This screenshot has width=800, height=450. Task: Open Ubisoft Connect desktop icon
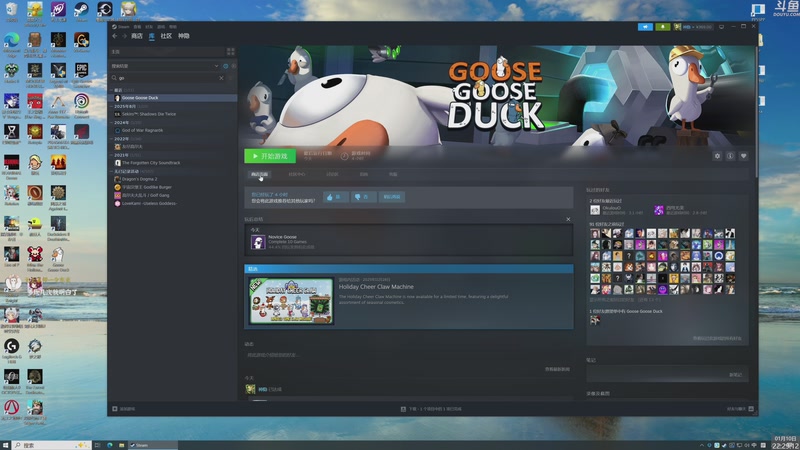(81, 105)
